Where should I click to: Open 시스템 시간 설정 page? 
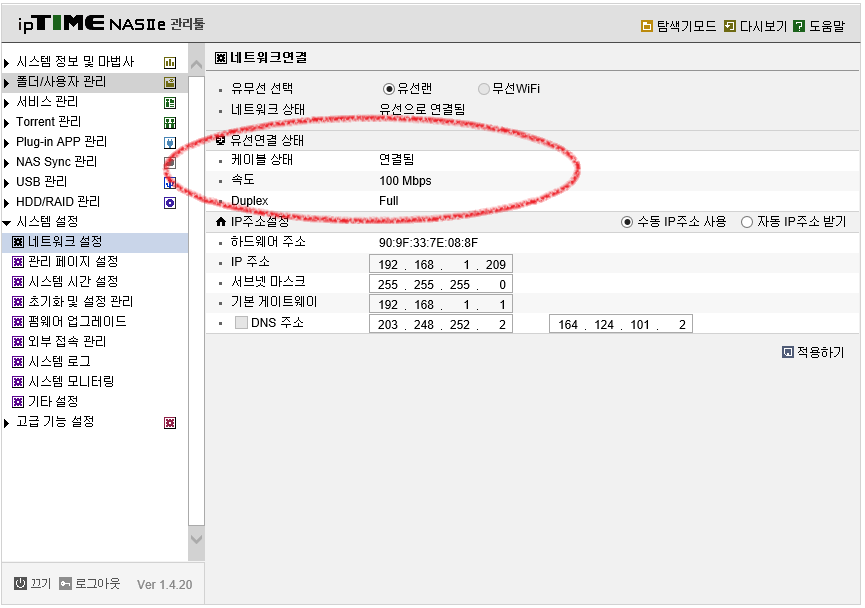[73, 282]
